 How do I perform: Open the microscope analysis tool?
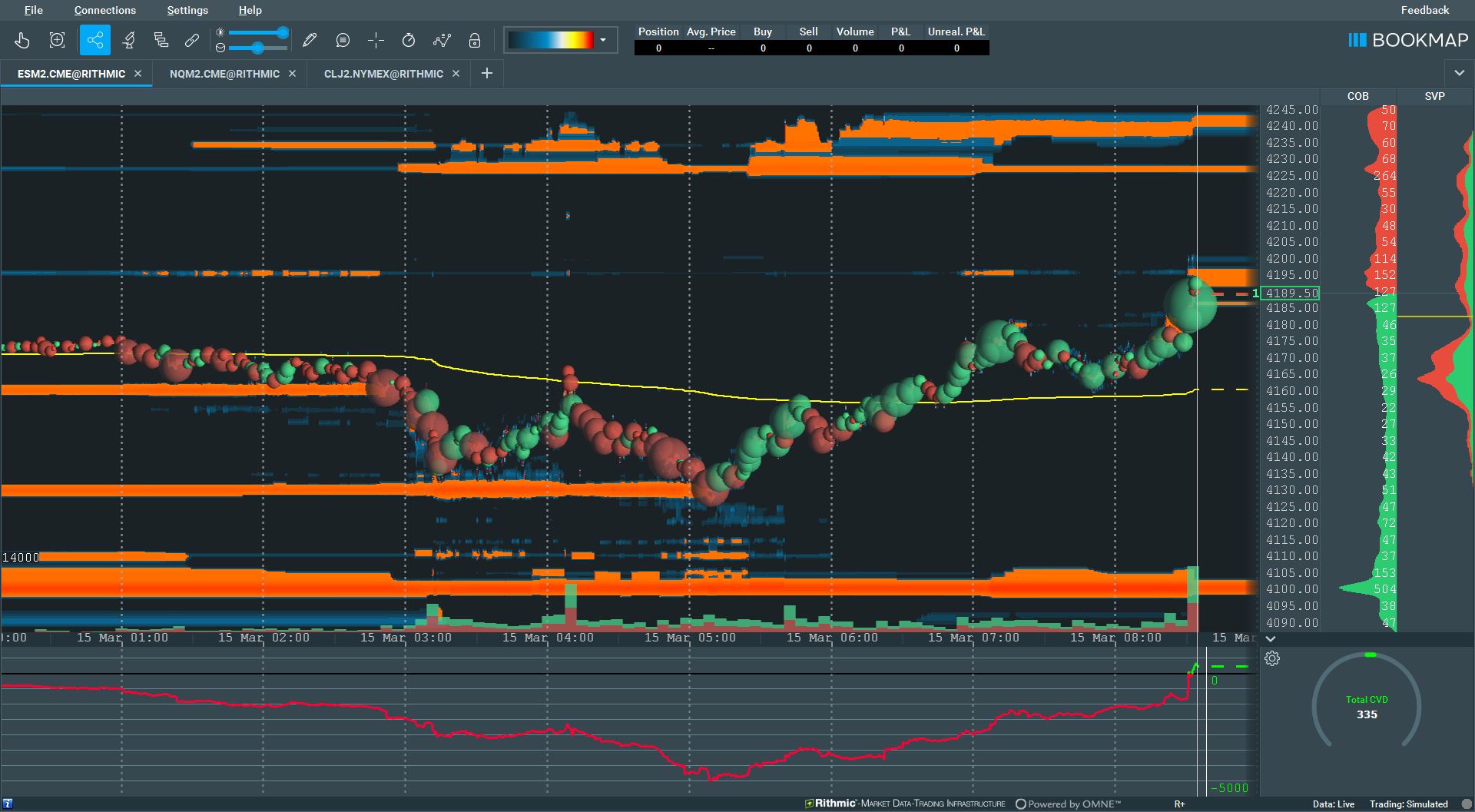[129, 40]
